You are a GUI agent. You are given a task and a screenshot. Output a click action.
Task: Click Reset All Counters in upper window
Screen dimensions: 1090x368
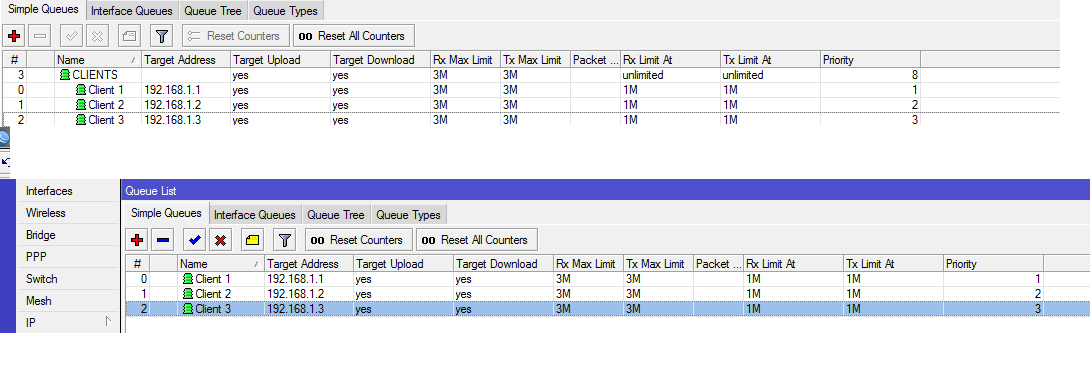(354, 35)
